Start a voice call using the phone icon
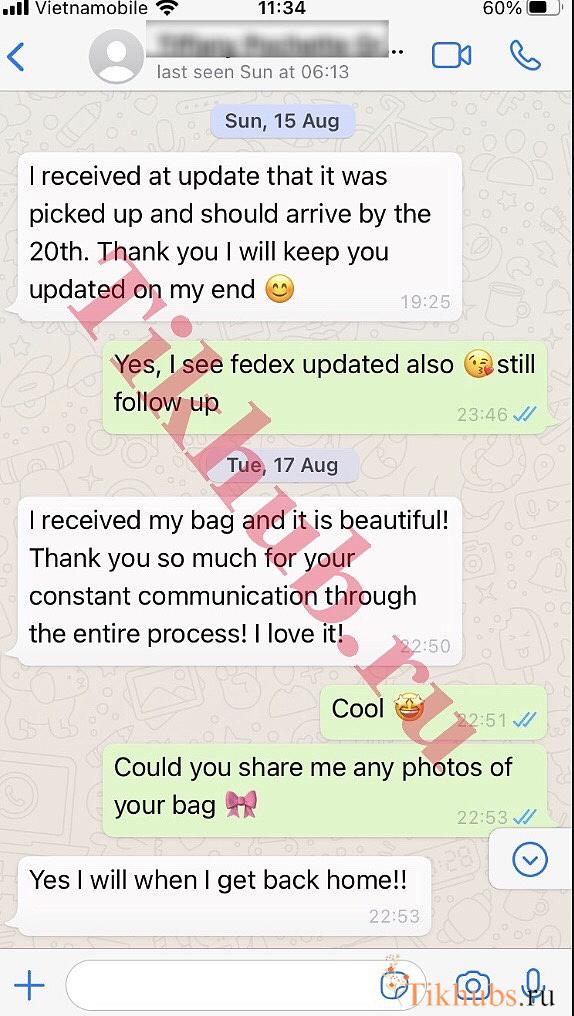This screenshot has width=574, height=1016. 525,56
